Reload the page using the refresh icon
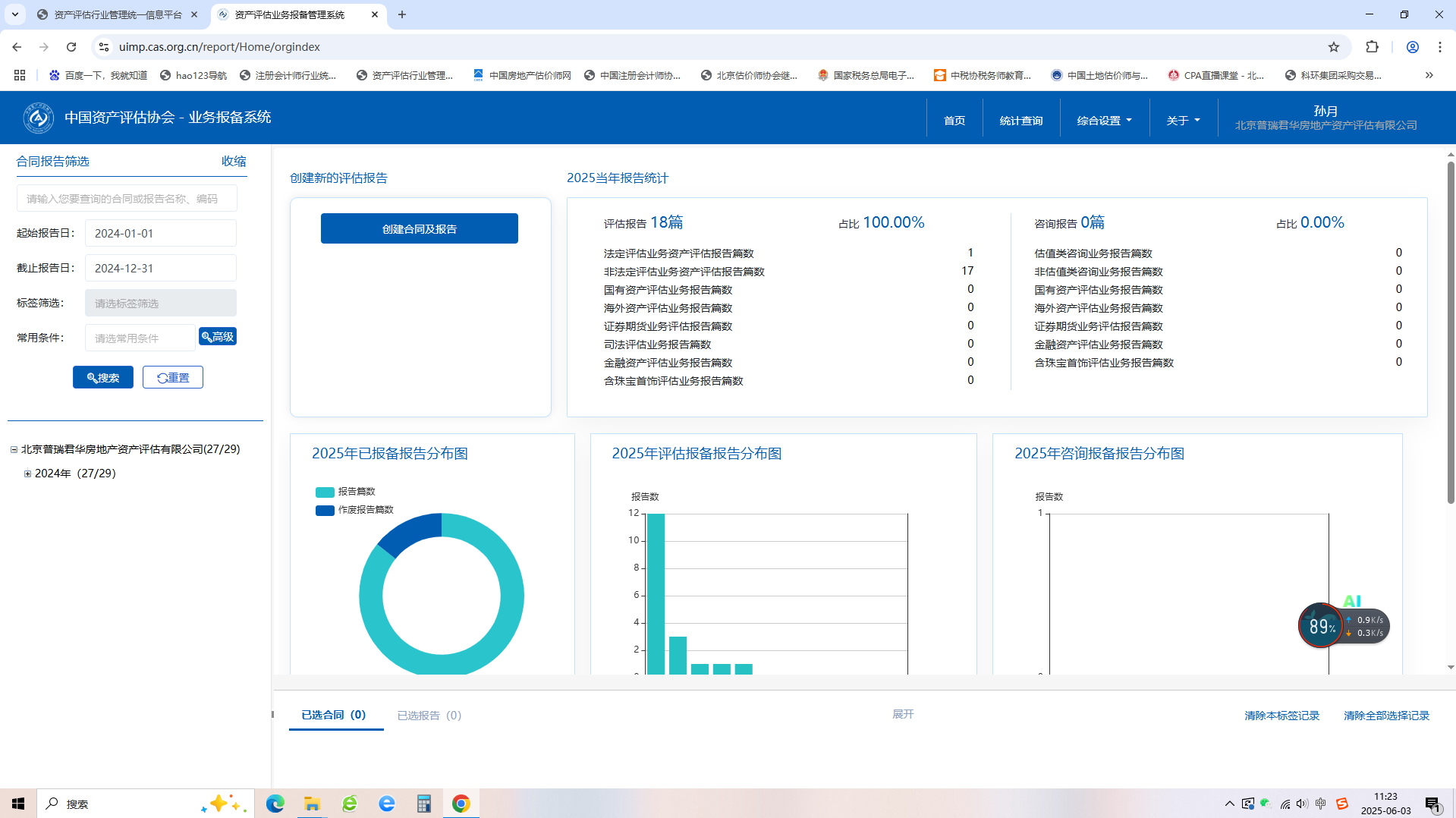Screen dimensions: 1456x818 click(x=71, y=47)
